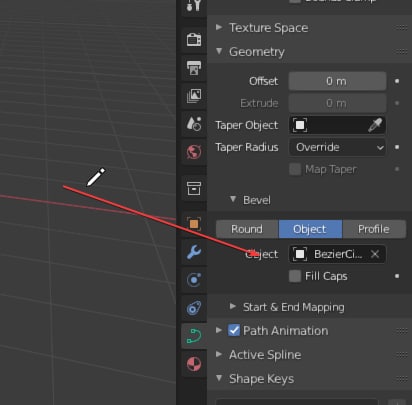
Task: Open the World properties tab
Action: click(194, 152)
